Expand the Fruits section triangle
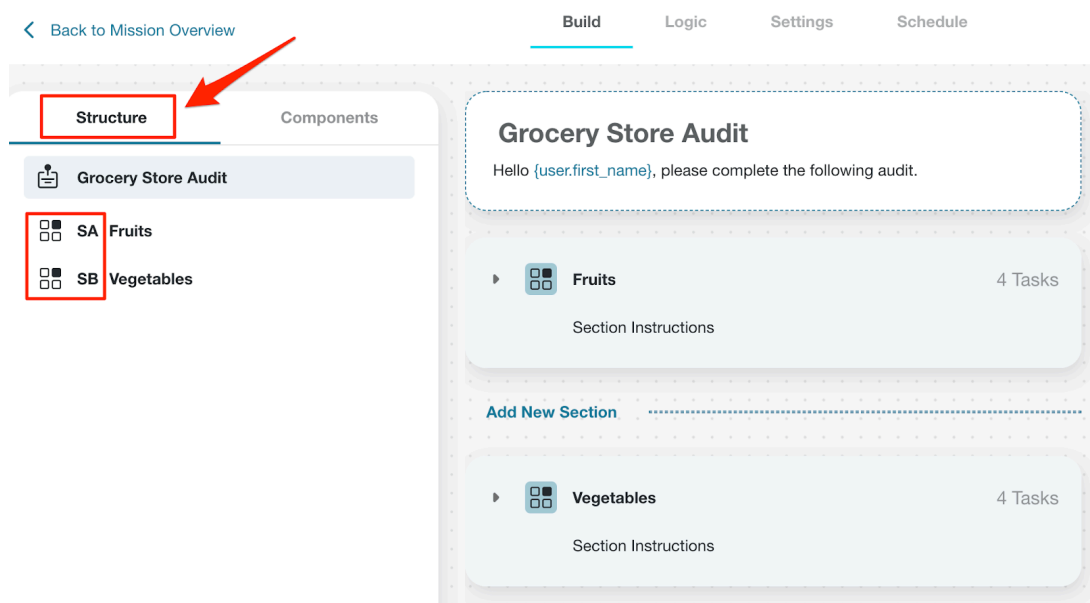Image resolution: width=1090 pixels, height=603 pixels. click(496, 280)
